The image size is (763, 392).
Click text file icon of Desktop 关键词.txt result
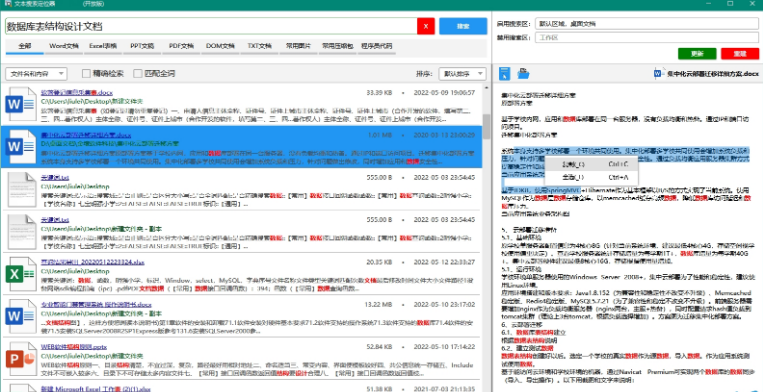point(22,189)
